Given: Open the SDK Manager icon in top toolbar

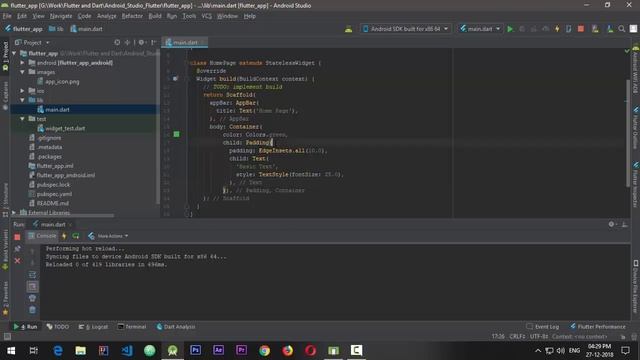Looking at the screenshot, I should [610, 29].
